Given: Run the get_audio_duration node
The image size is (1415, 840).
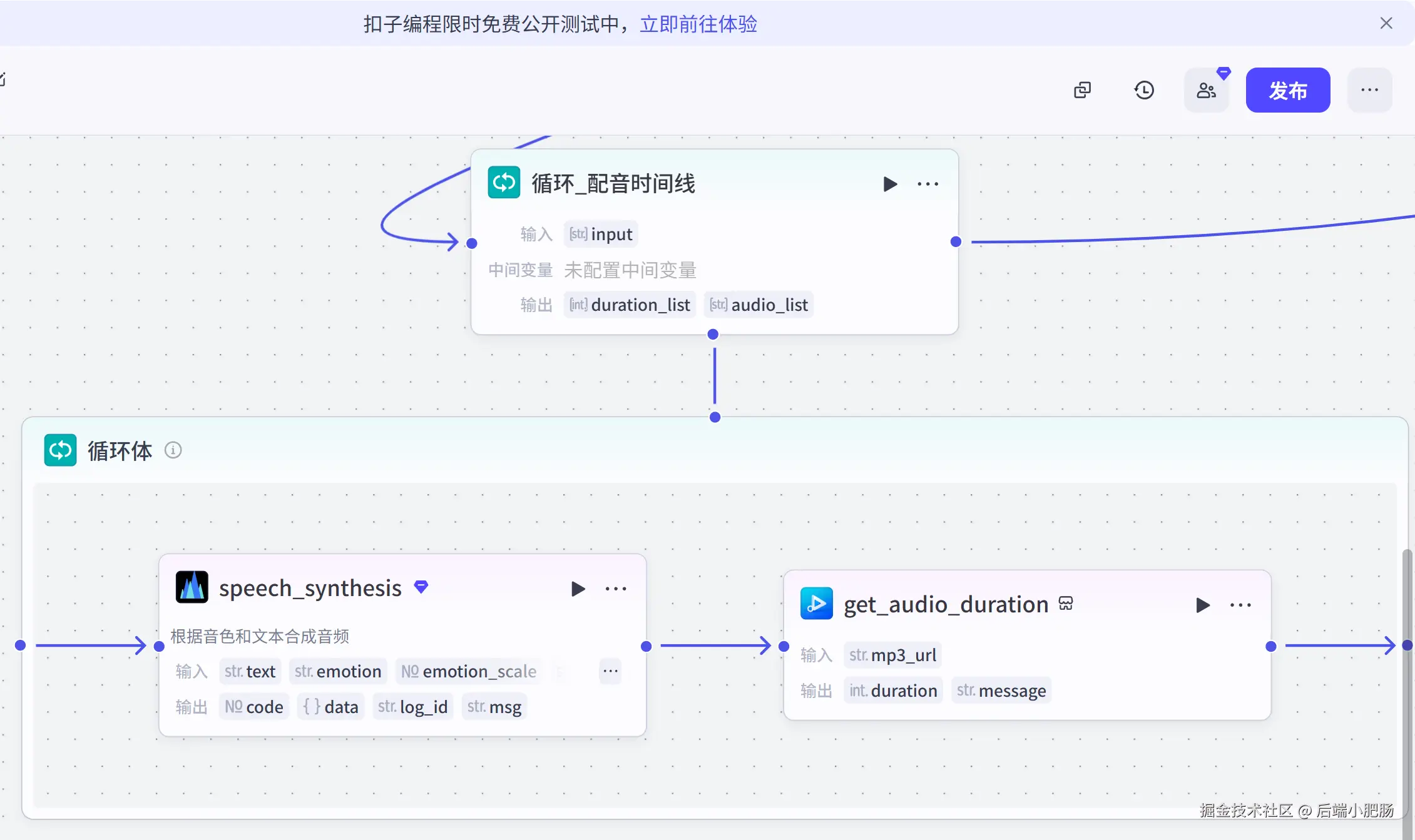Looking at the screenshot, I should coord(1202,605).
